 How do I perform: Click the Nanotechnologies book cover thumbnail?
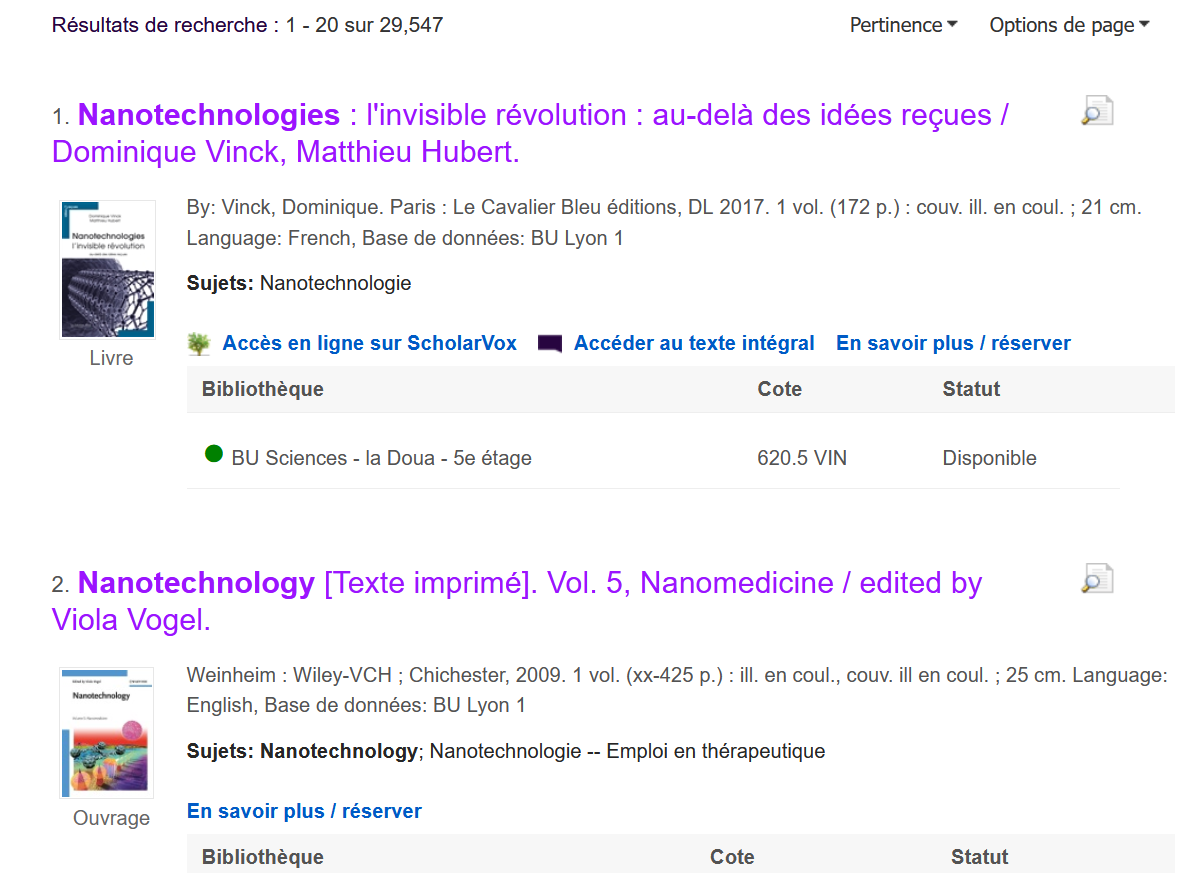(108, 270)
